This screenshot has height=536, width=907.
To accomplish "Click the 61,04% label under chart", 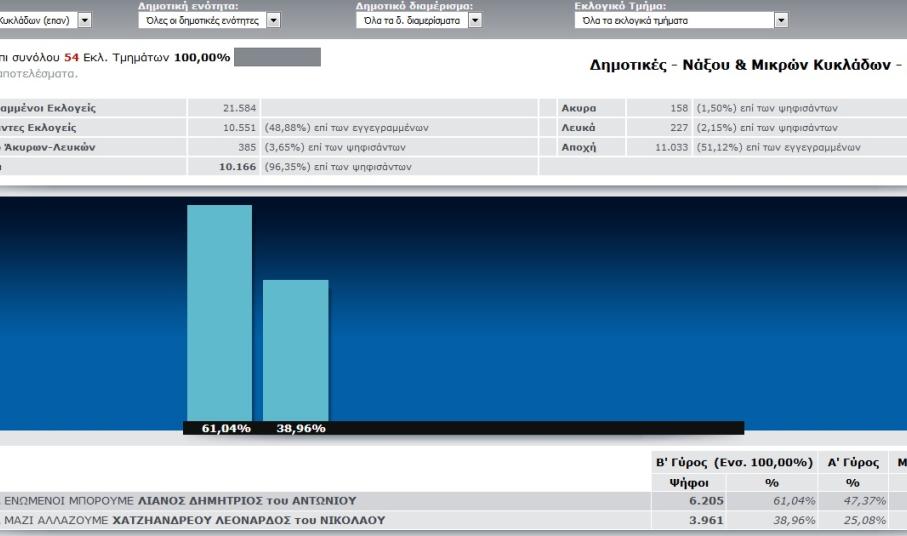I will coord(225,428).
